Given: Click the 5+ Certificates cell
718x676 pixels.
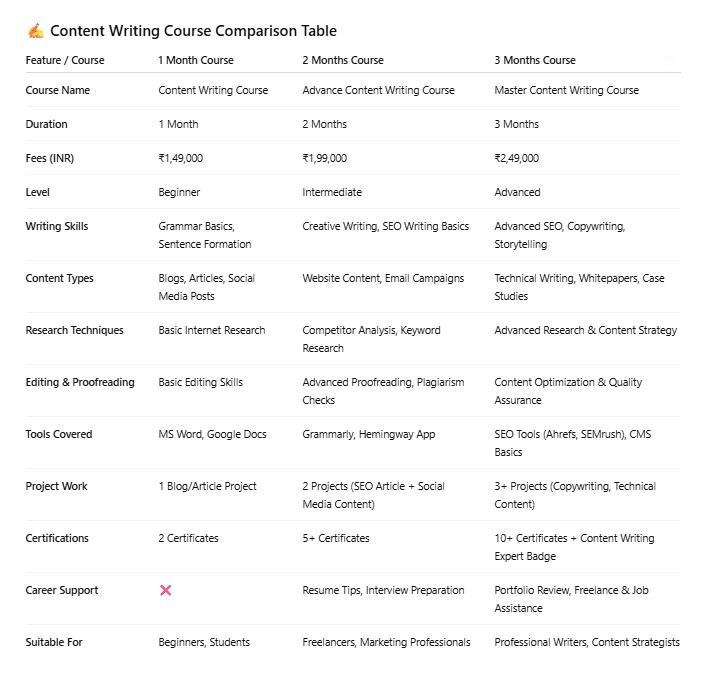Looking at the screenshot, I should click(x=336, y=538).
